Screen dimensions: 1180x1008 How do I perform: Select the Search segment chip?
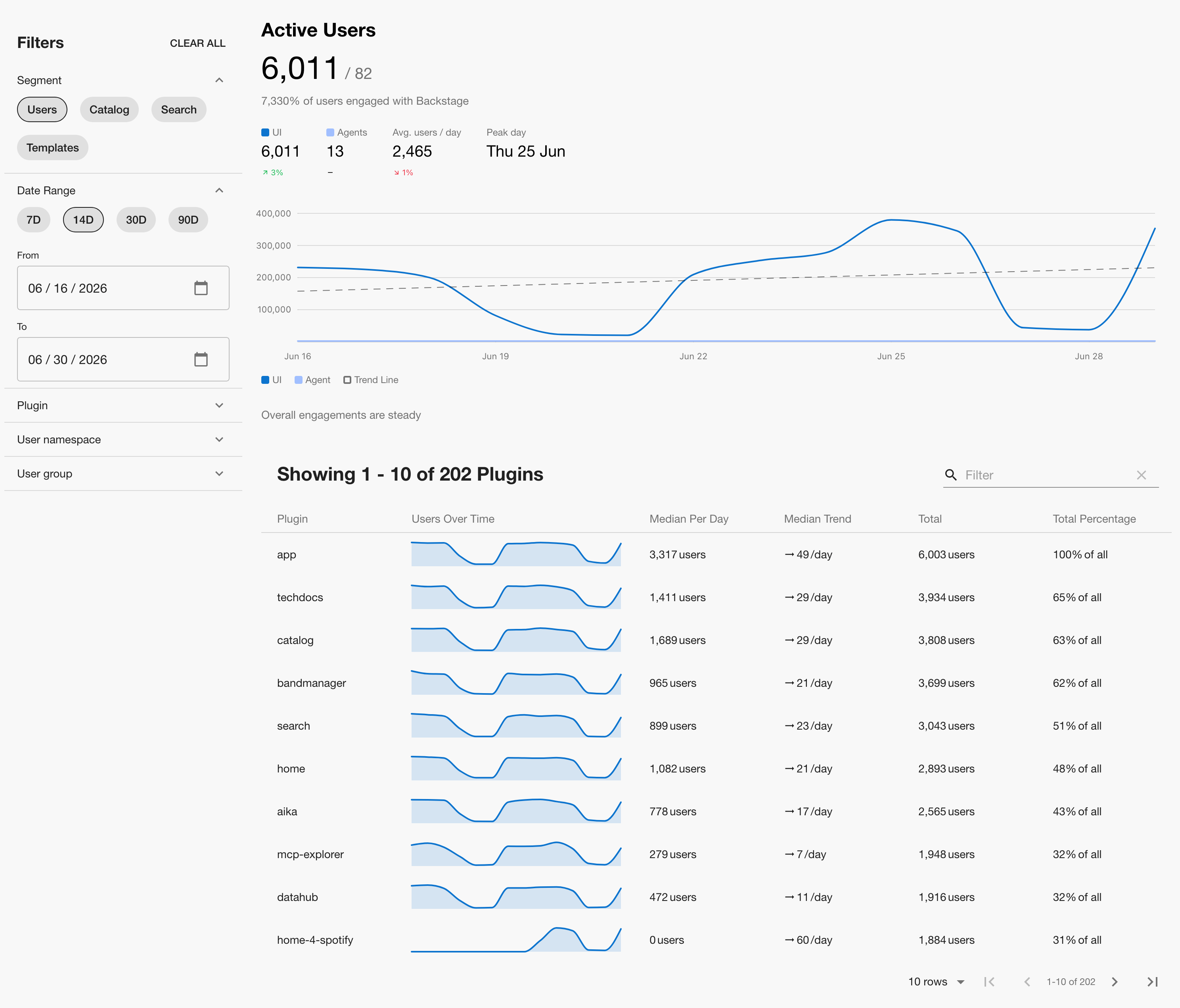[179, 109]
